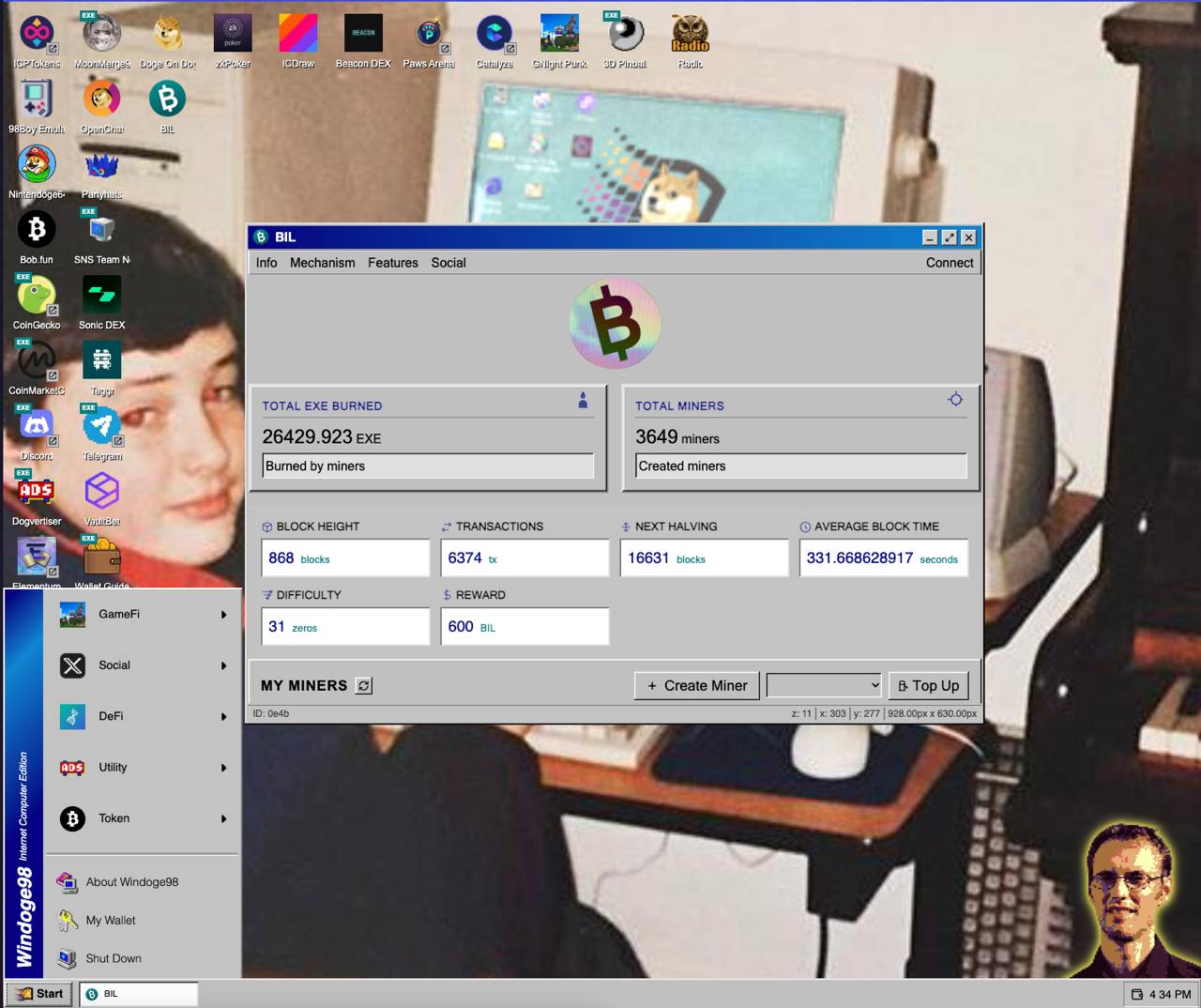Image resolution: width=1201 pixels, height=1008 pixels.
Task: Expand the DeFi start menu submenu
Action: (x=141, y=716)
